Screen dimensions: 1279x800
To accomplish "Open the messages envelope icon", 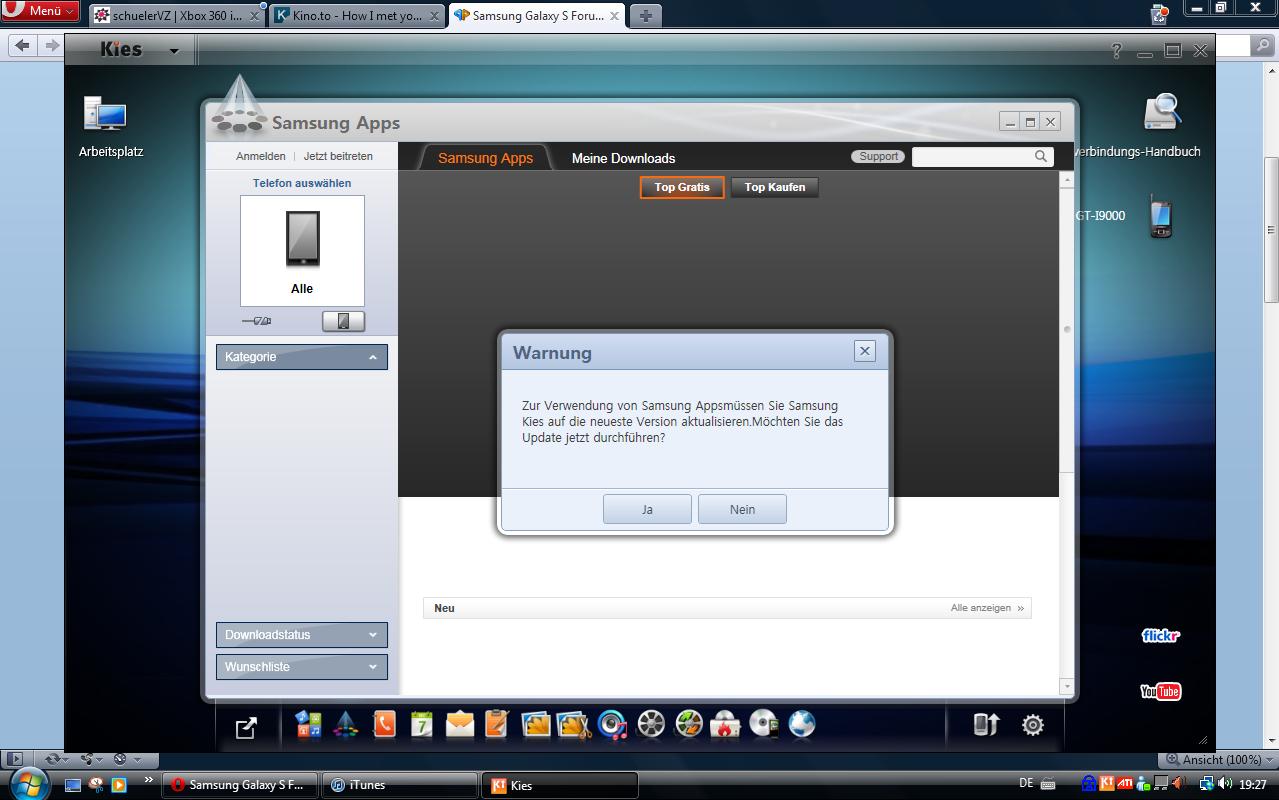I will click(460, 724).
